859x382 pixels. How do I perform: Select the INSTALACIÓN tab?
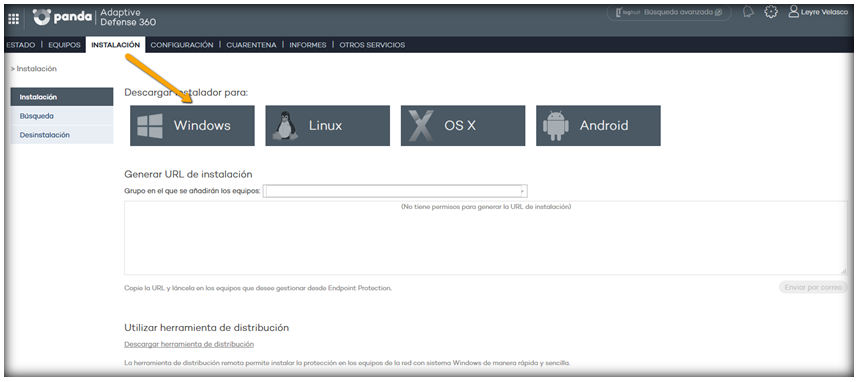116,45
